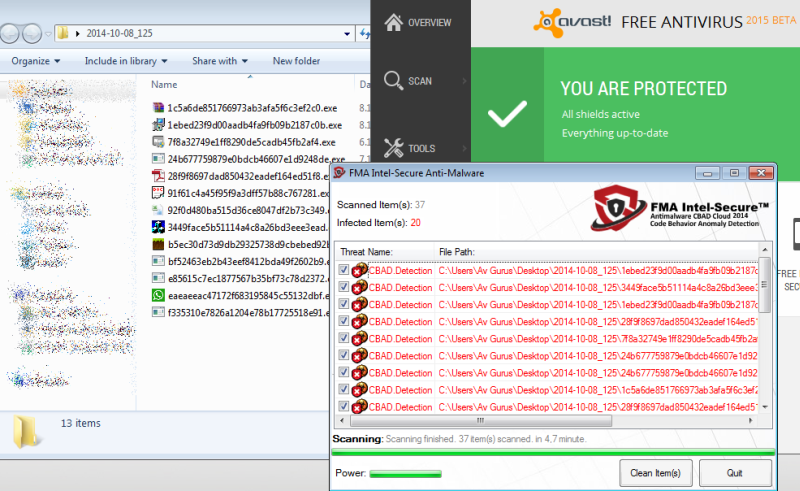Screen dimensions: 800x491
Task: Uncheck the 3449face5b51114a detection checkbox
Action: tap(343, 287)
